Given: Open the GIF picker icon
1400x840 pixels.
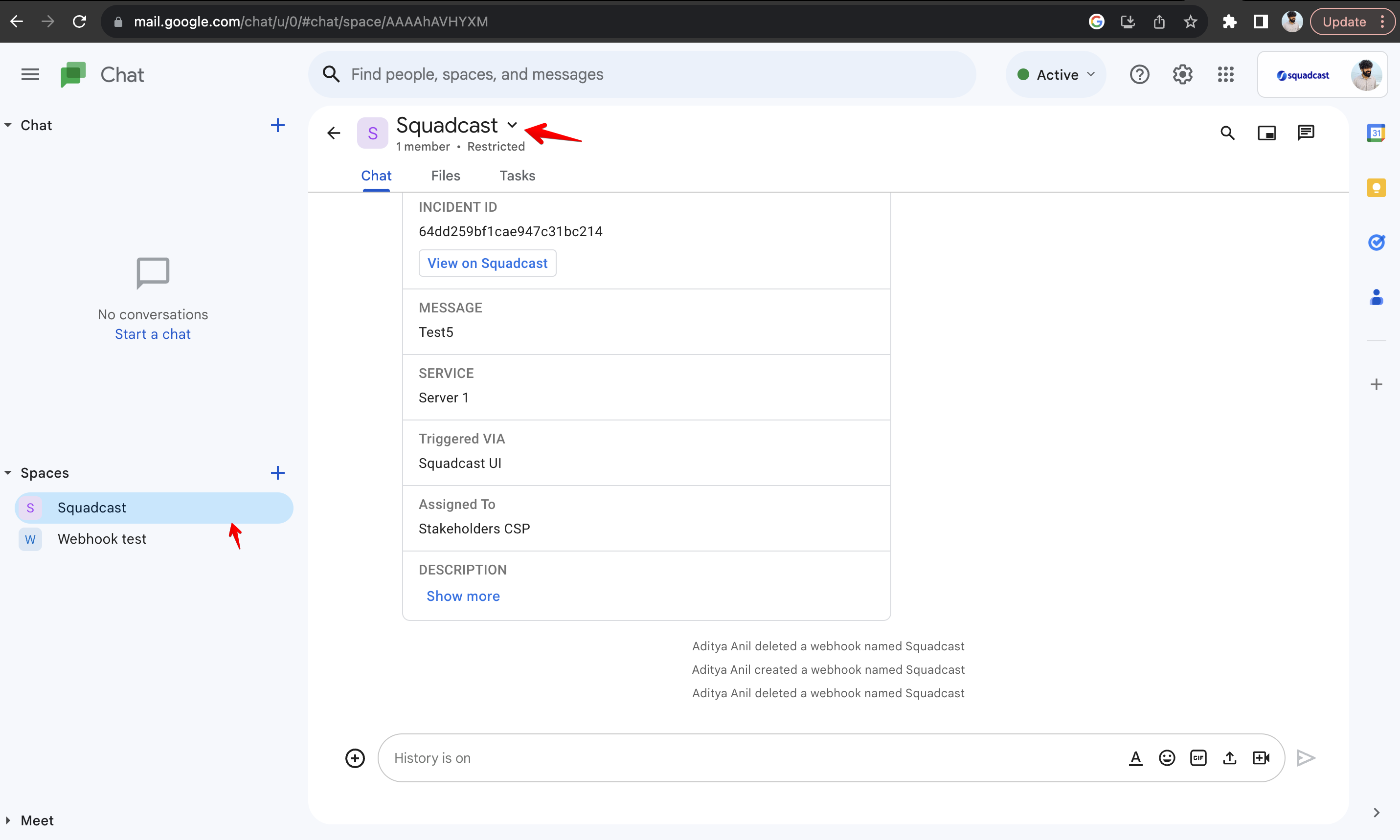Looking at the screenshot, I should (1198, 757).
